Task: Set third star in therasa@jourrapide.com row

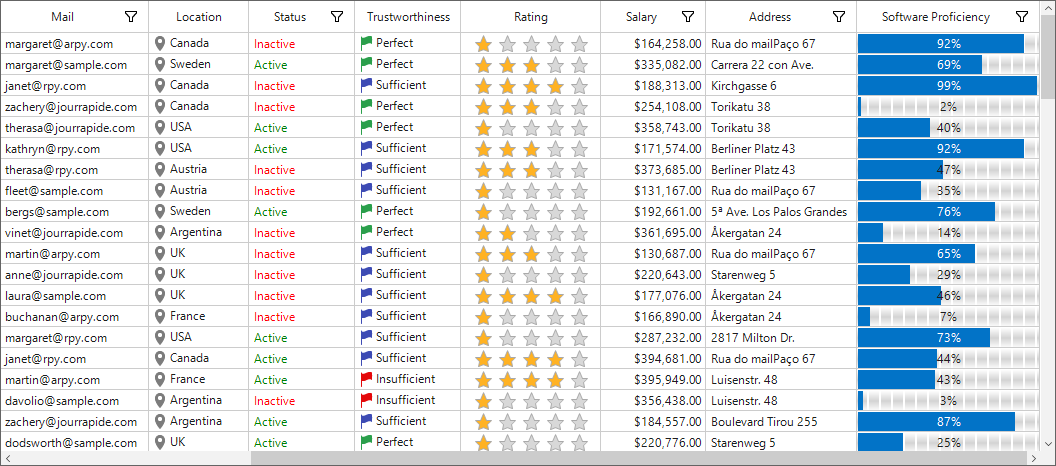Action: (x=531, y=128)
